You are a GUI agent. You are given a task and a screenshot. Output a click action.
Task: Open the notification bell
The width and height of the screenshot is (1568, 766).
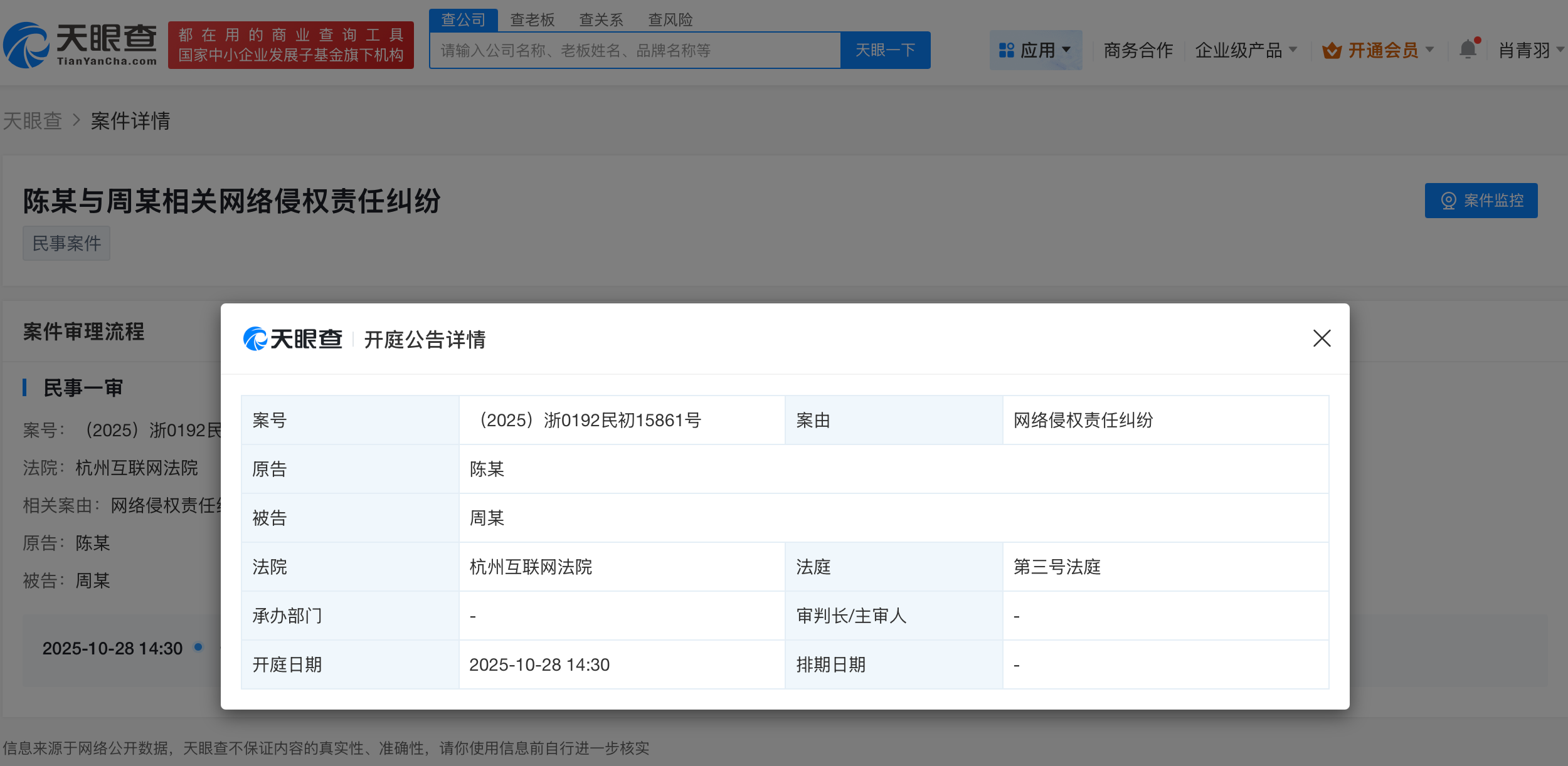pyautogui.click(x=1468, y=49)
